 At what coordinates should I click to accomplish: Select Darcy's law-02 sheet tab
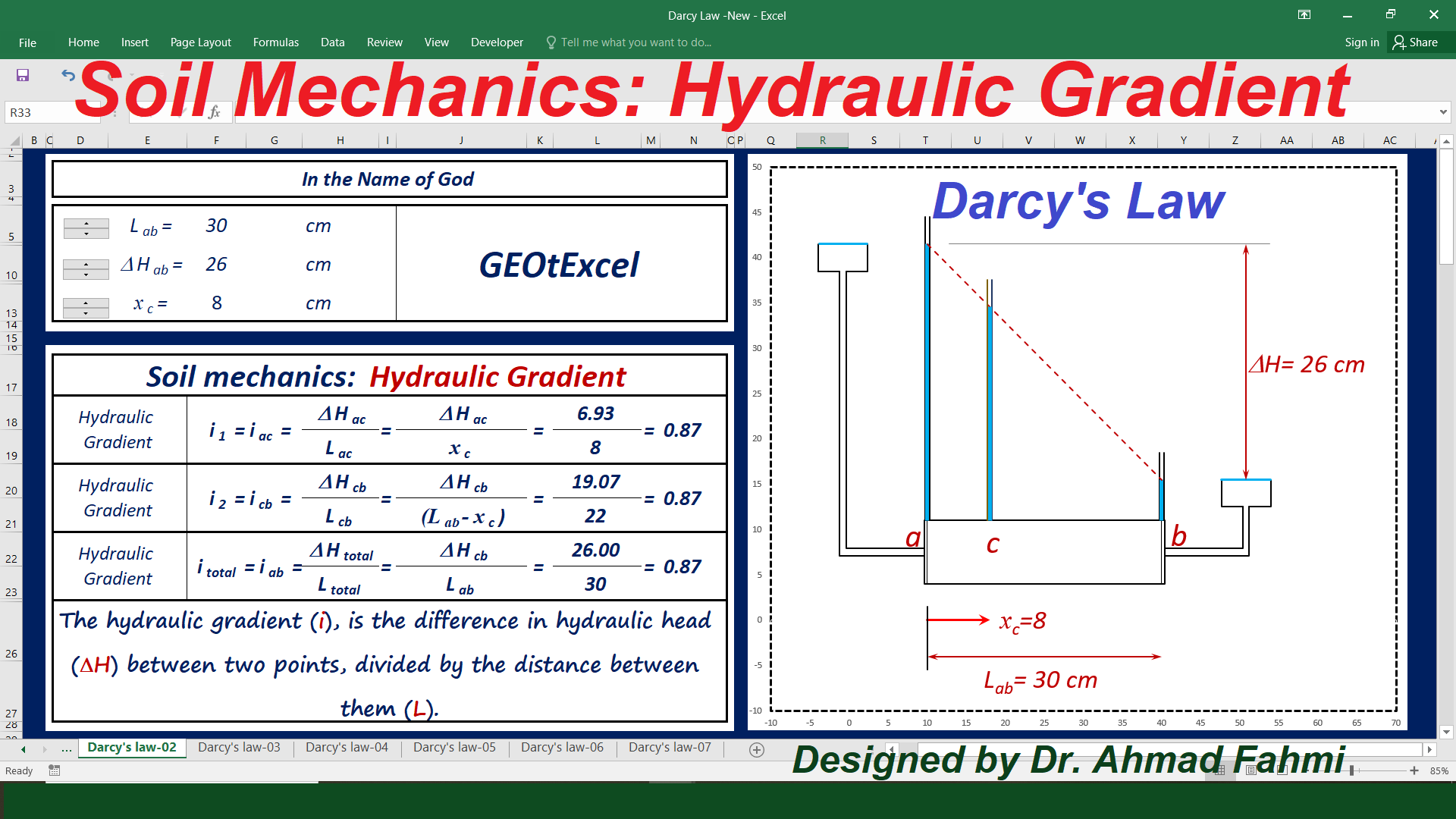click(x=132, y=748)
